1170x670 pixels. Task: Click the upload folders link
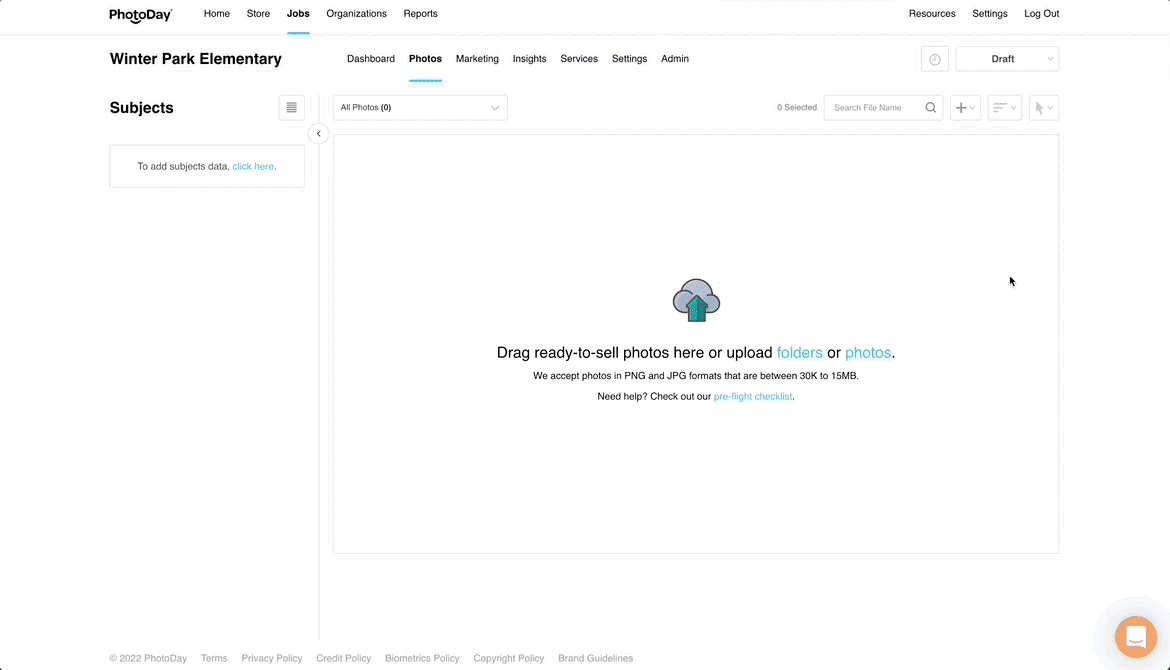799,353
